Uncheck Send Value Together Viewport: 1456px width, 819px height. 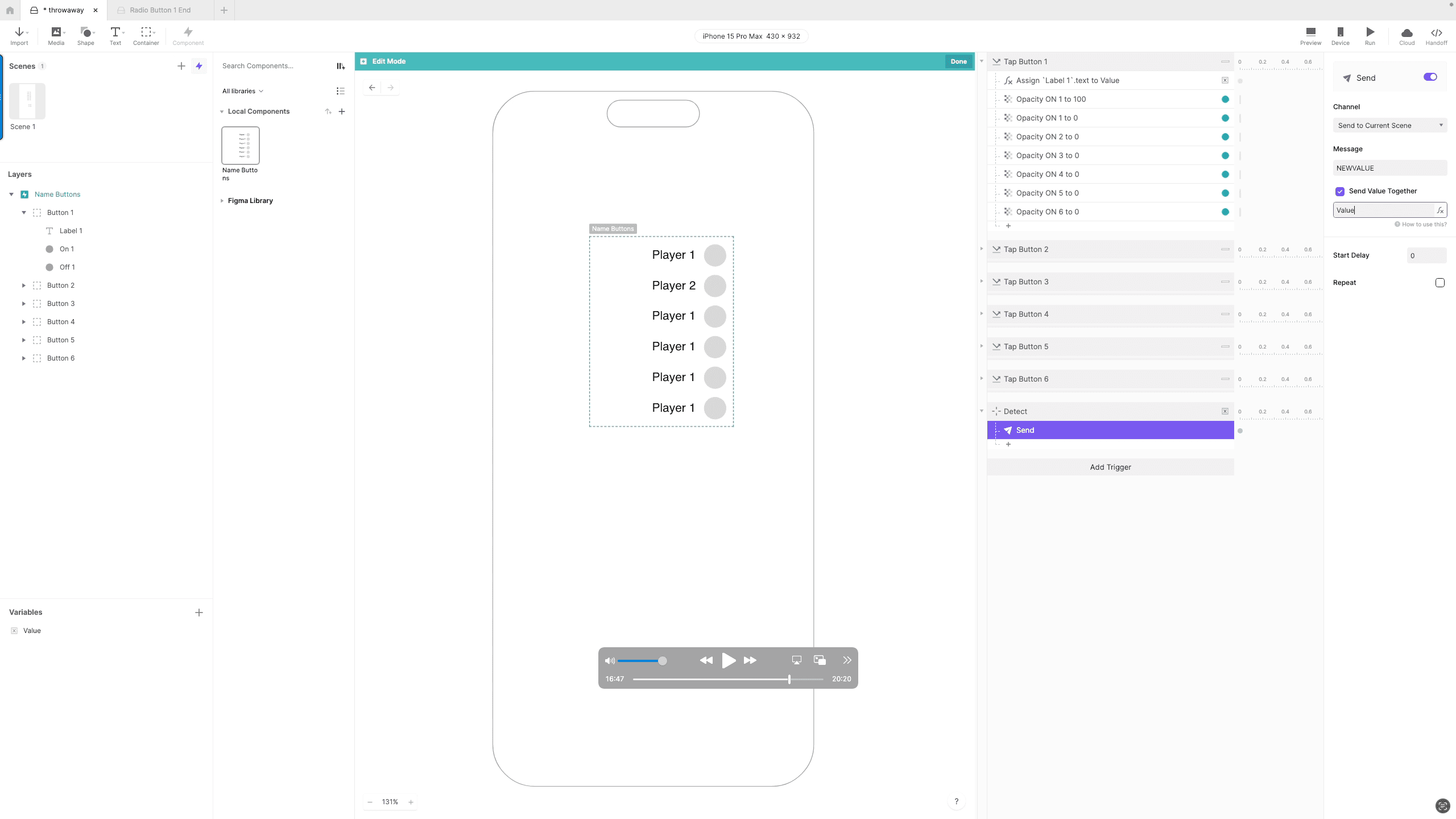click(x=1339, y=191)
